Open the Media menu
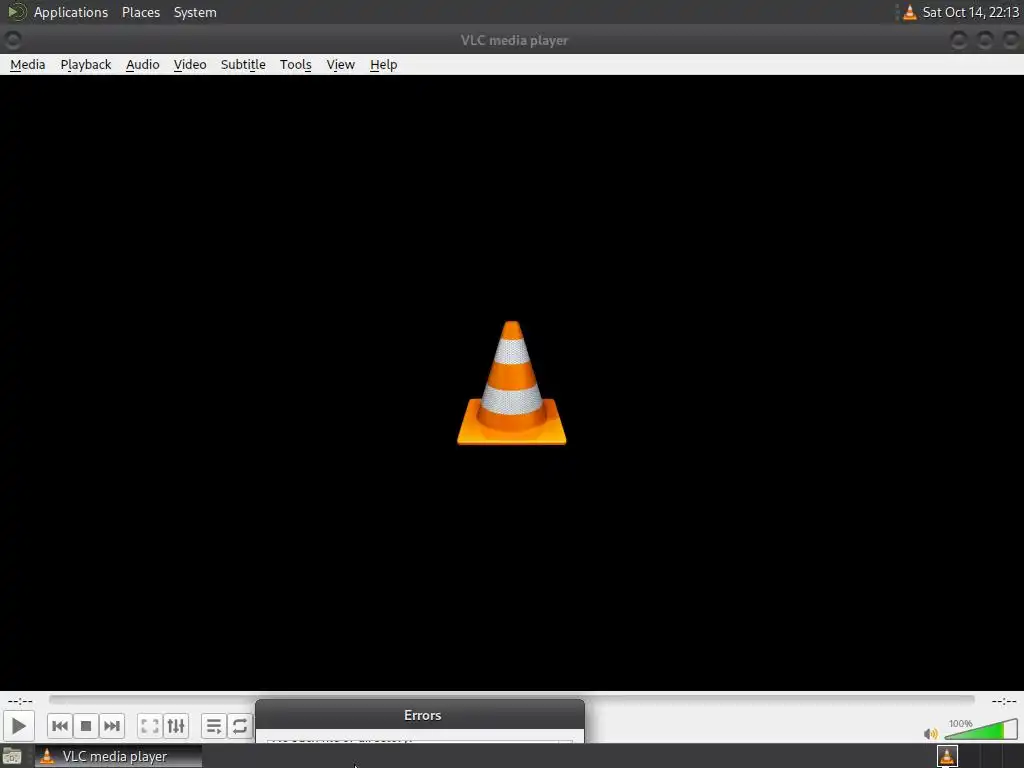 point(27,65)
